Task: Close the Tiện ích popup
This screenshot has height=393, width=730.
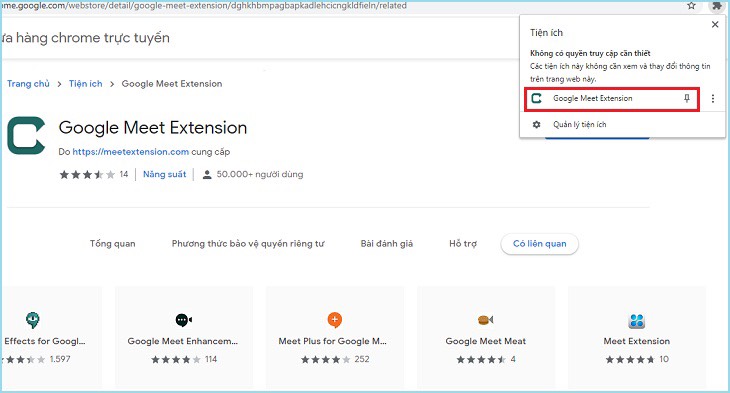Action: tap(715, 25)
